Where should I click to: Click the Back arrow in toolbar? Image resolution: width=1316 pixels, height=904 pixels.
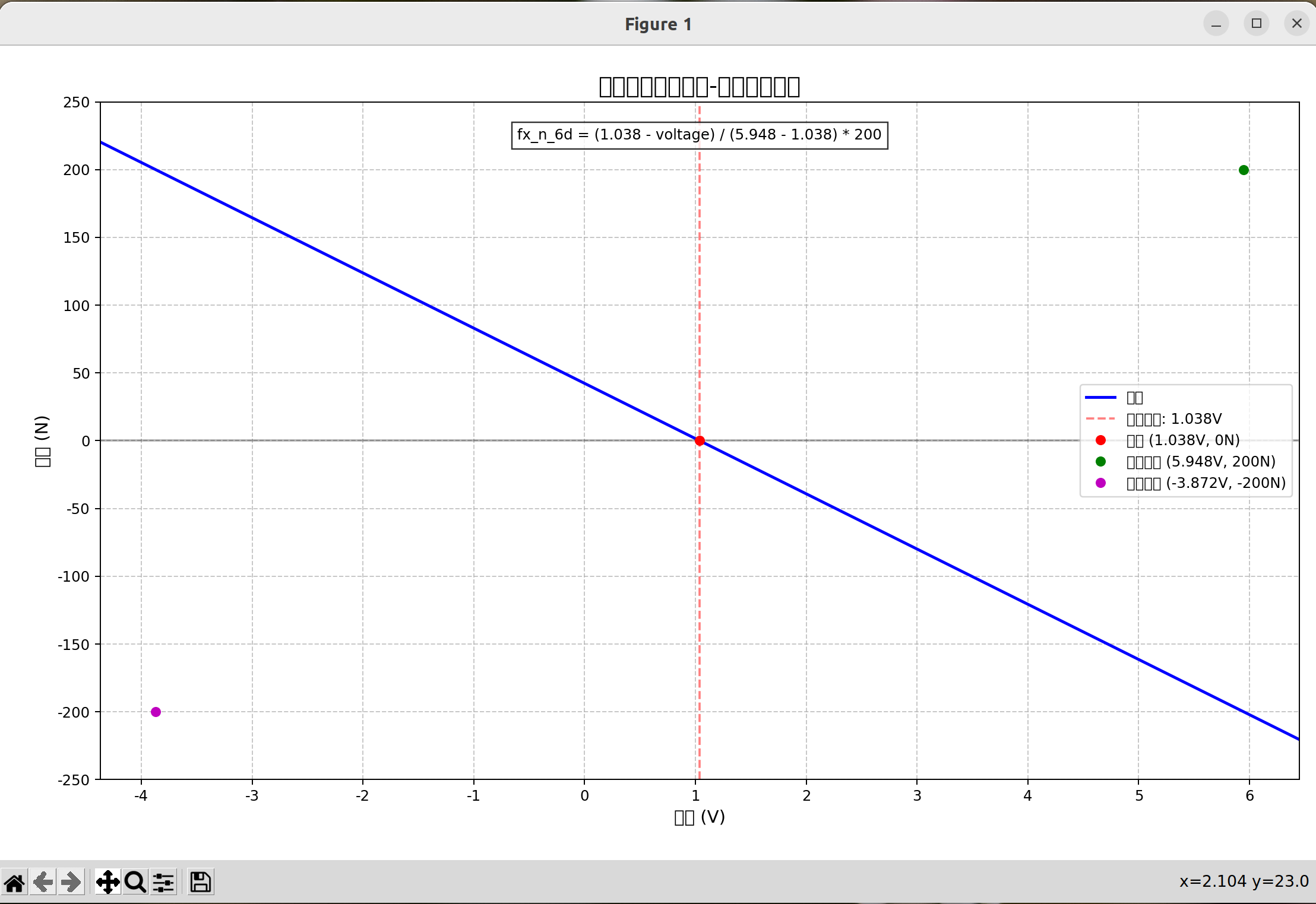[x=43, y=883]
